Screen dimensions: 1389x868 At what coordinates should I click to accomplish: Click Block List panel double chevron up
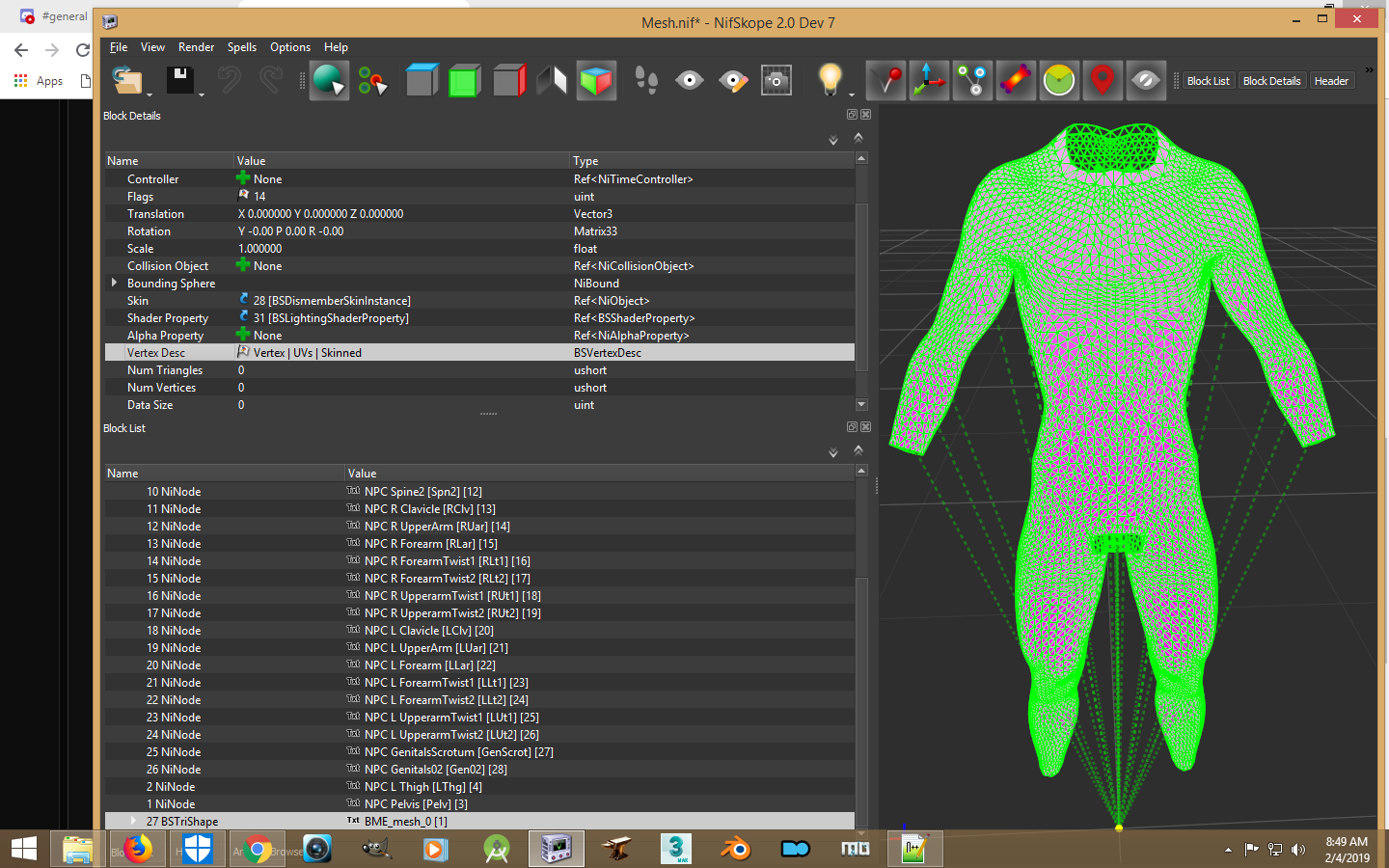click(x=858, y=449)
